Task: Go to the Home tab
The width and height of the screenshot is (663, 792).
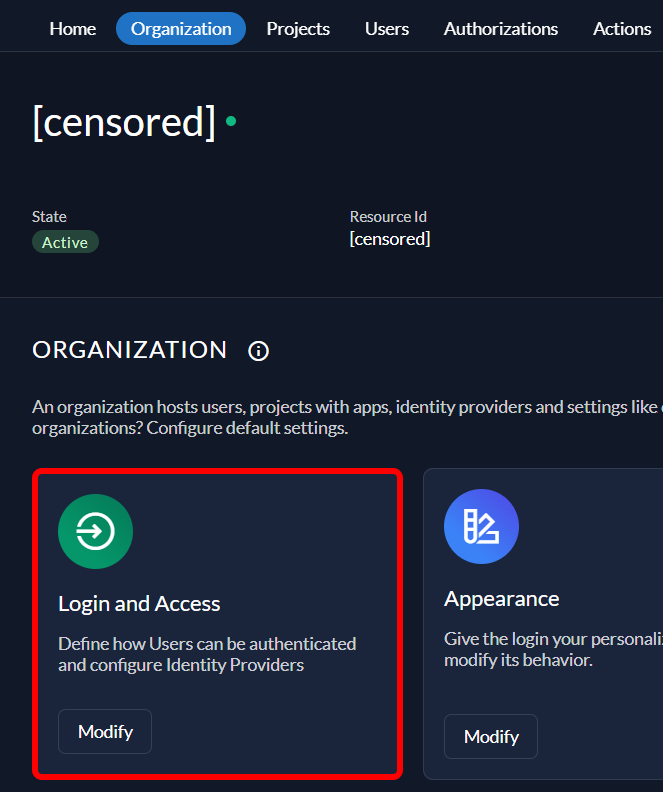Action: (x=73, y=29)
